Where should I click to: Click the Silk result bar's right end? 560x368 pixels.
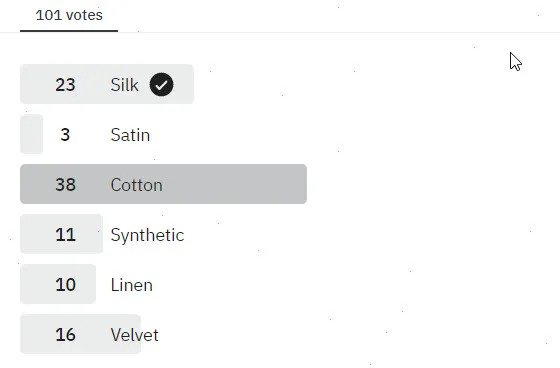(184, 84)
